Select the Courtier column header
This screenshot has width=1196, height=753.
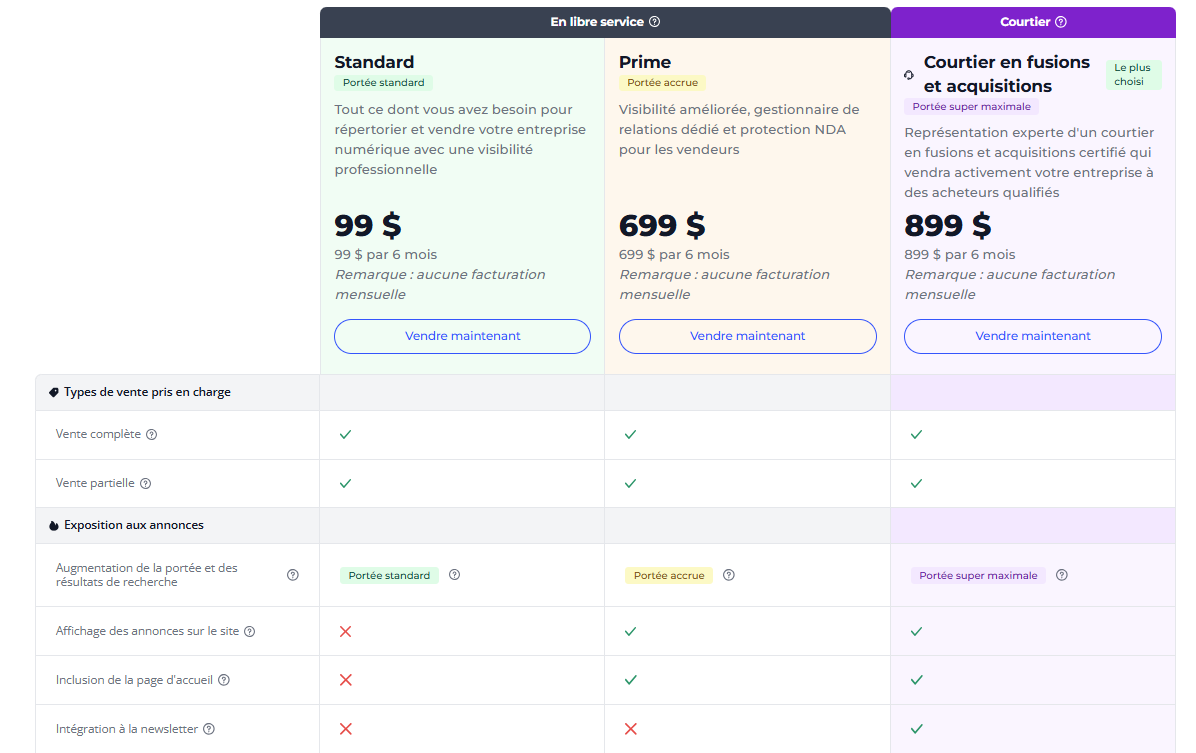[1032, 21]
